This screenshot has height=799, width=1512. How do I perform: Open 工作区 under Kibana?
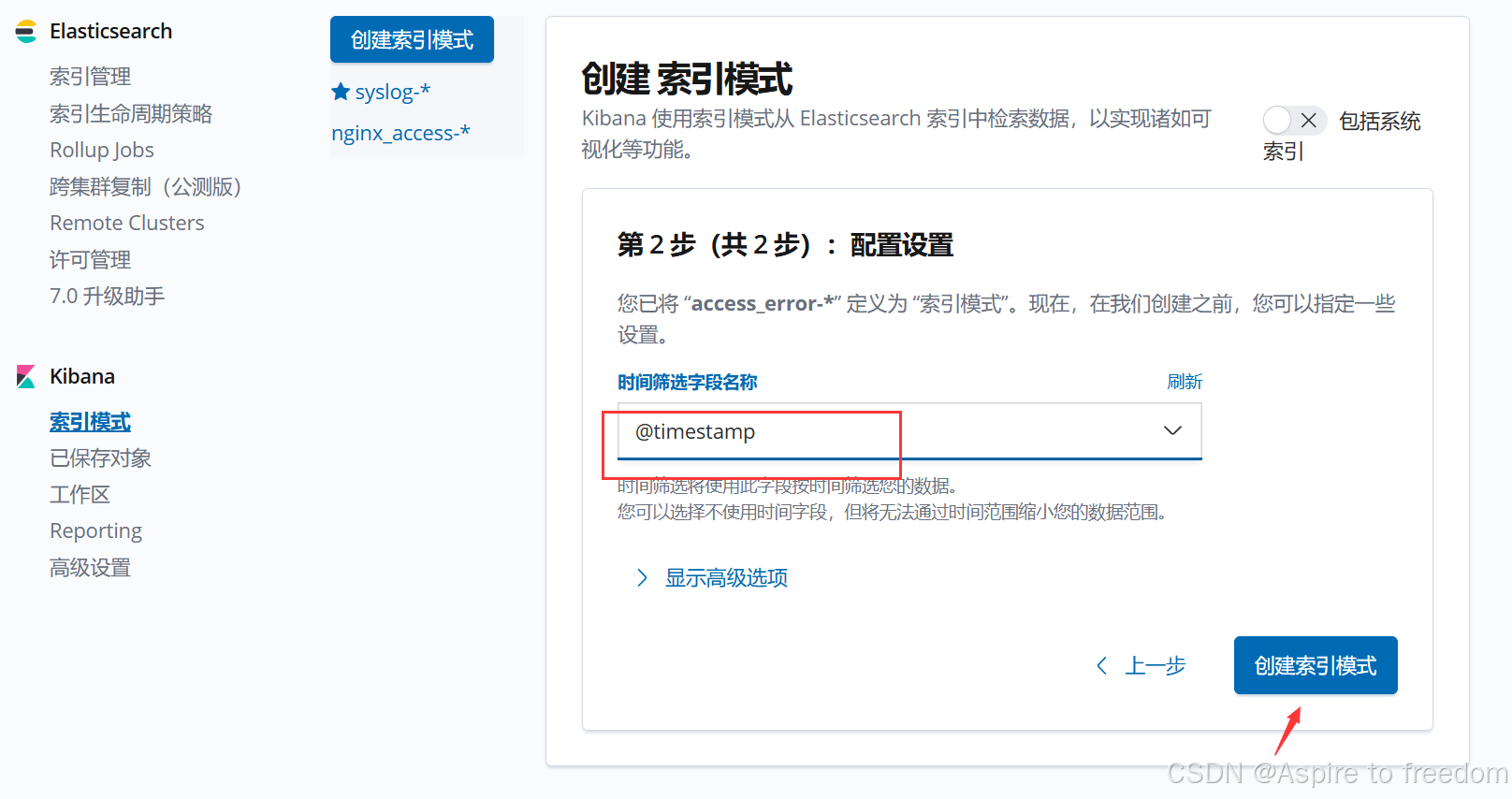tap(80, 495)
